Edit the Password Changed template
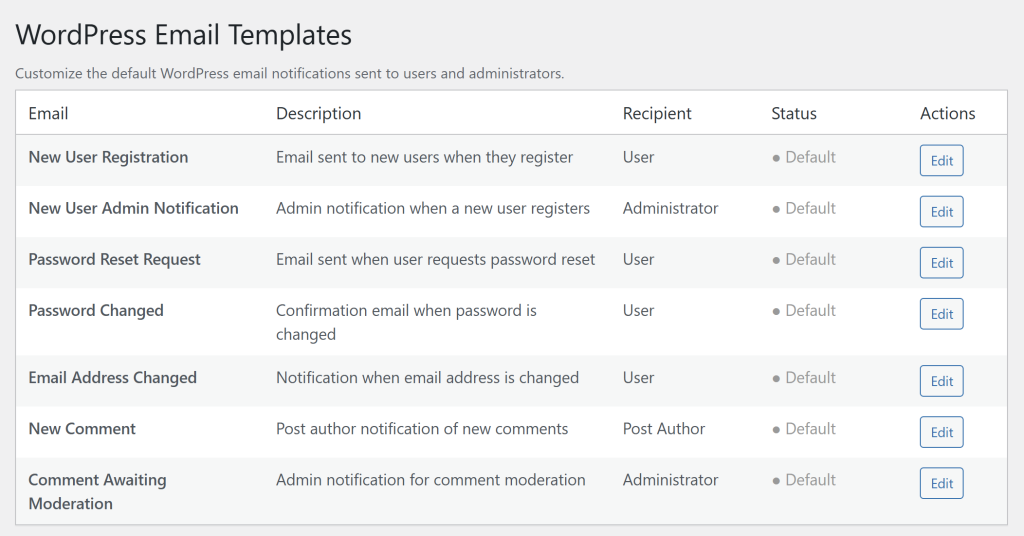Viewport: 1024px width, 536px height. pos(941,314)
